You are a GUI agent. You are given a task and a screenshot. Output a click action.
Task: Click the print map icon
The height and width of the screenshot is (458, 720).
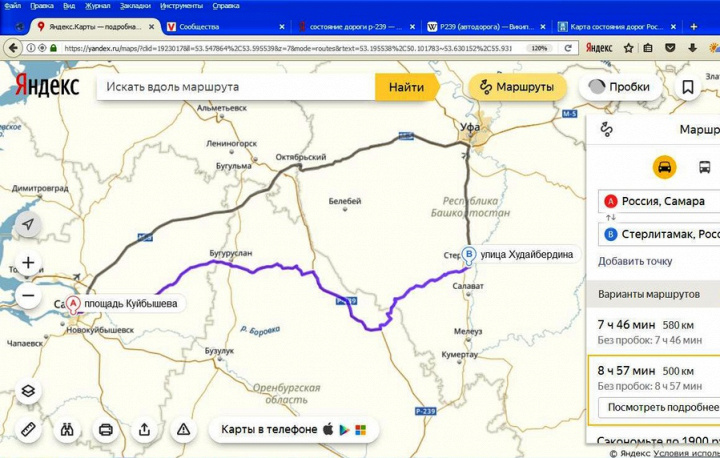(x=106, y=430)
